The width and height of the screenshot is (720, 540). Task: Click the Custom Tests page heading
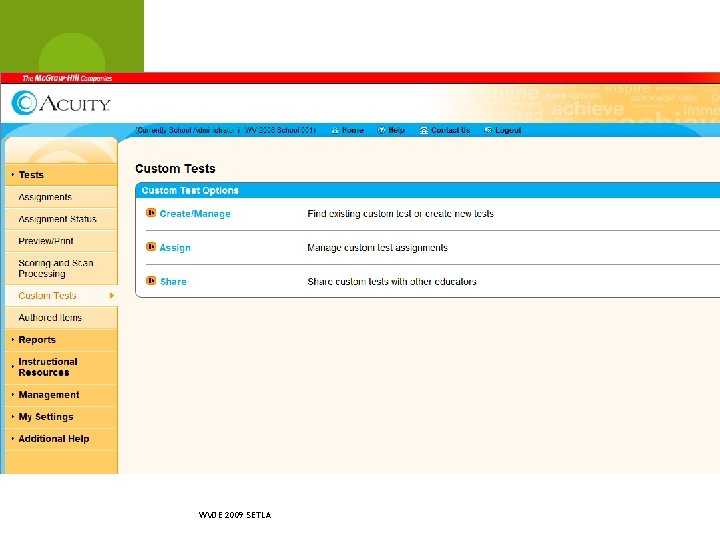tap(175, 169)
